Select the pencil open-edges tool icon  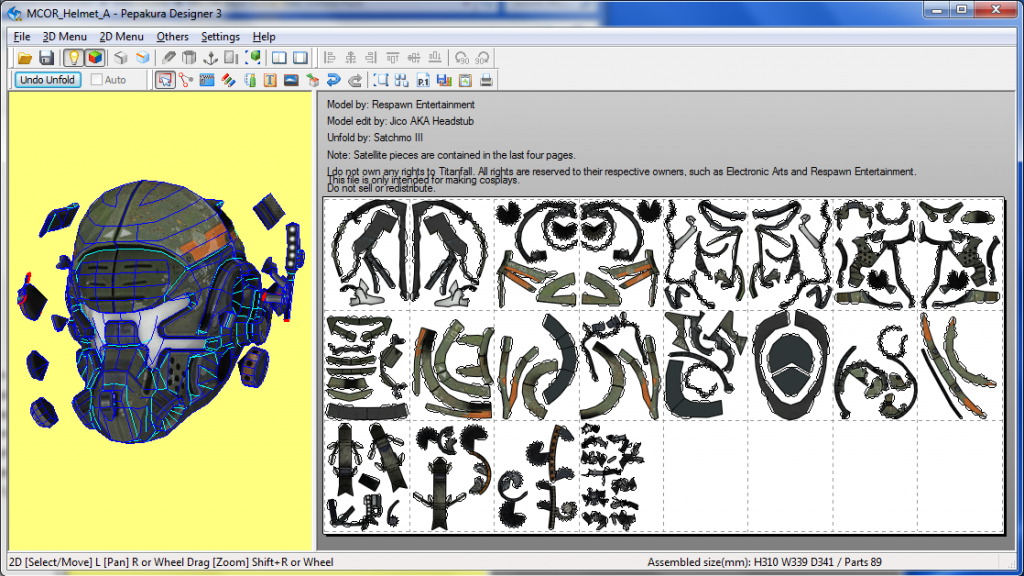pos(168,58)
